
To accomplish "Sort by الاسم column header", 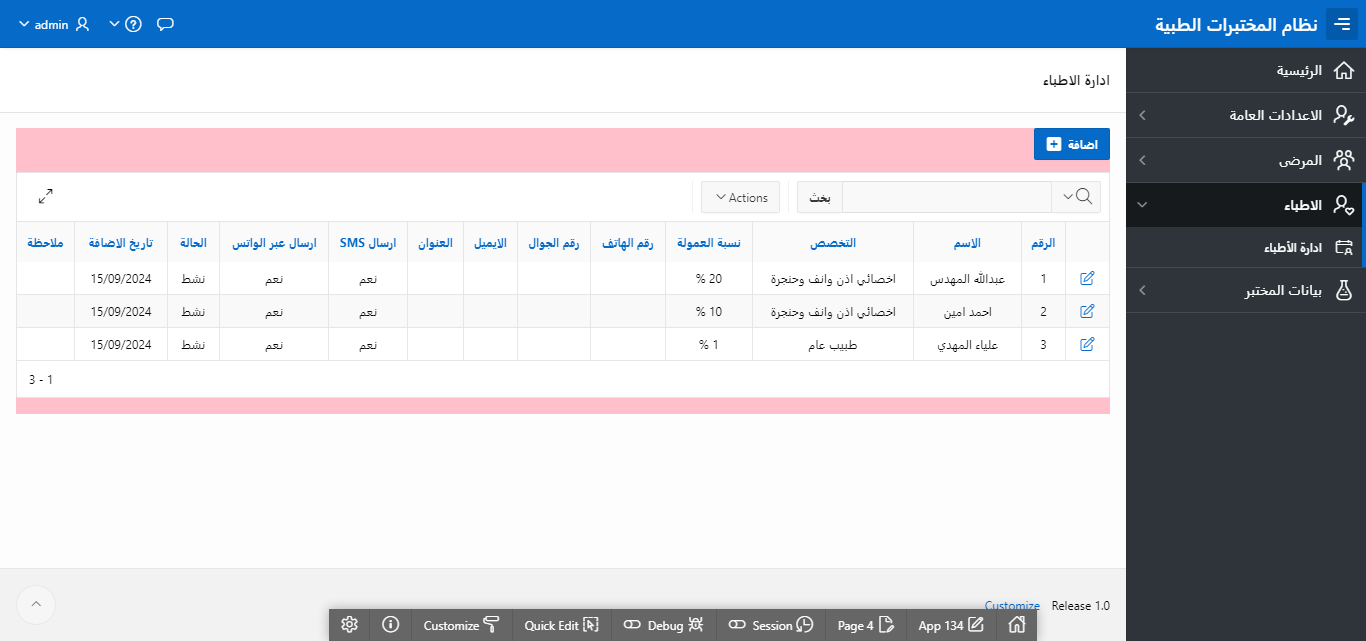I will point(967,243).
